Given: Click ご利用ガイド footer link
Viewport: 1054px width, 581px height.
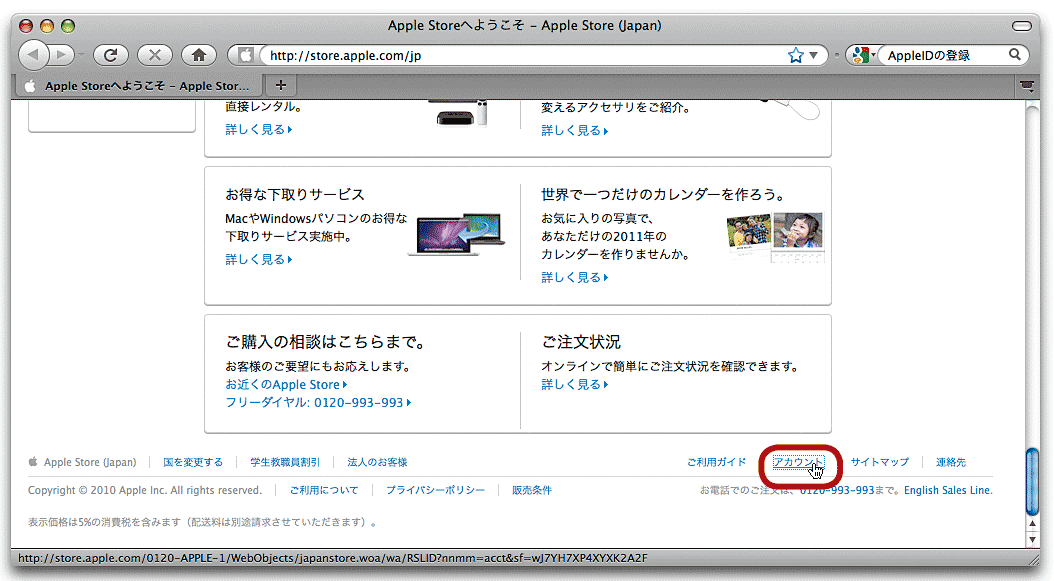Looking at the screenshot, I should (x=717, y=462).
